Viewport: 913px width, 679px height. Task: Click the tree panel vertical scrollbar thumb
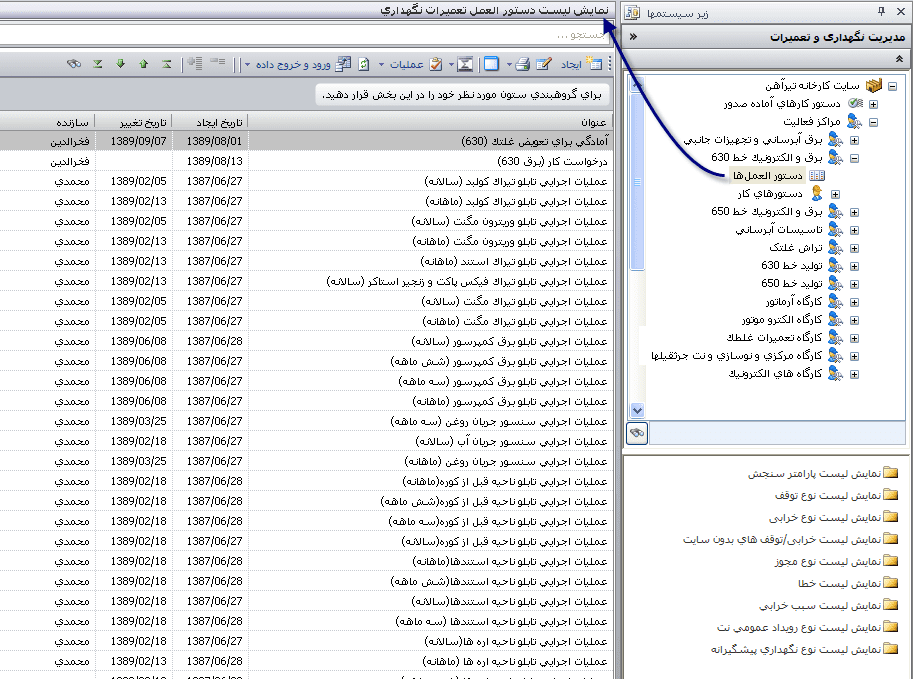(x=638, y=180)
